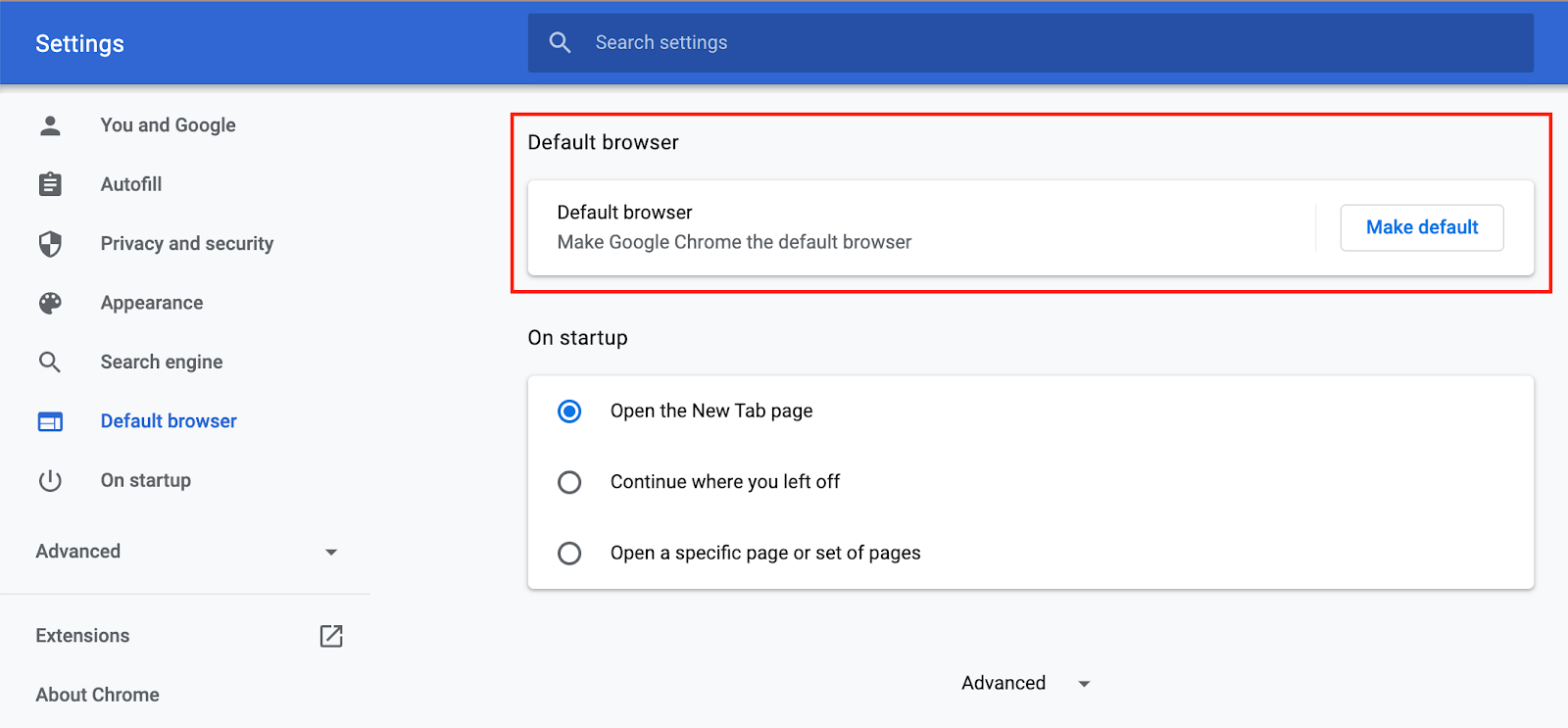Click the Make default button
Image resolution: width=1568 pixels, height=728 pixels.
point(1422,227)
